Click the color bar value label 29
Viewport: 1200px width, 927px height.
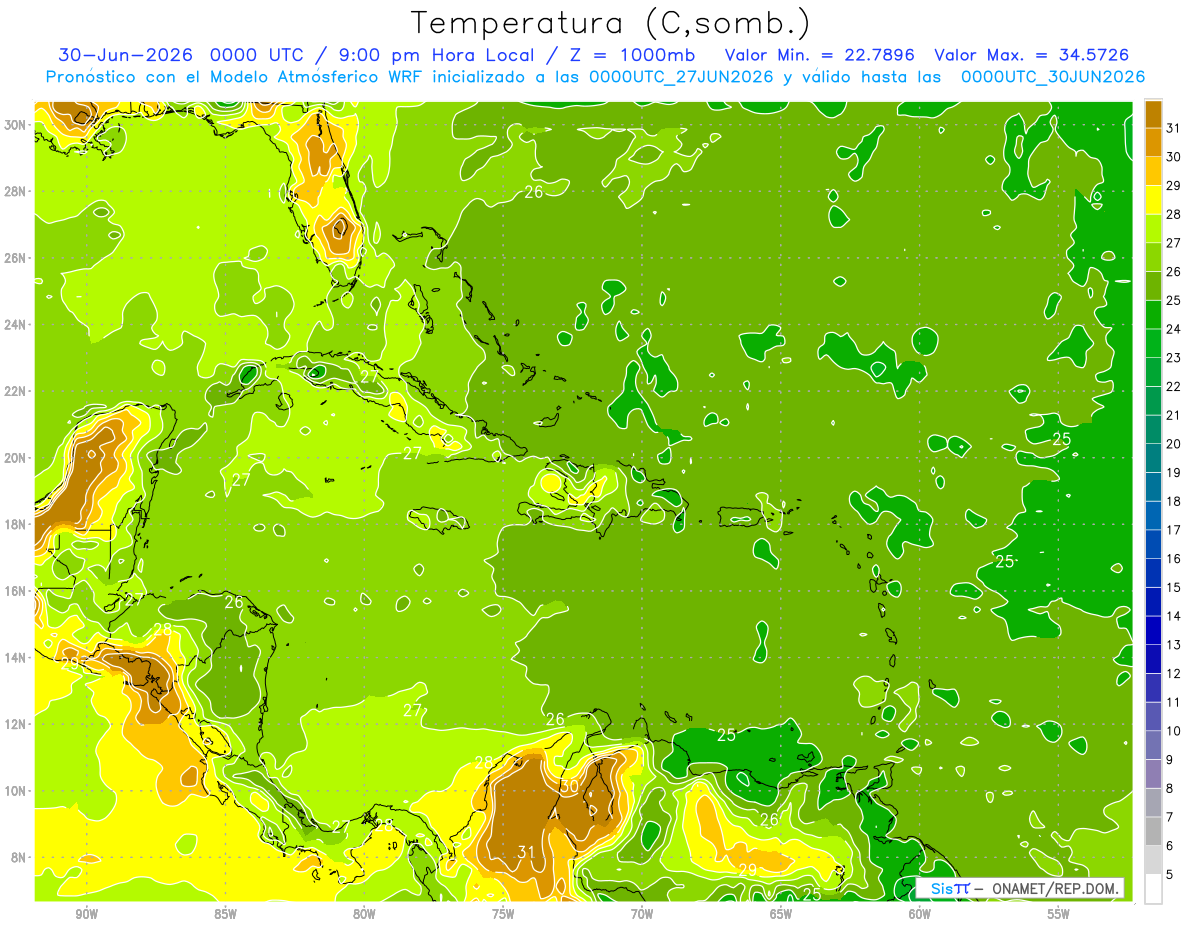[1174, 185]
